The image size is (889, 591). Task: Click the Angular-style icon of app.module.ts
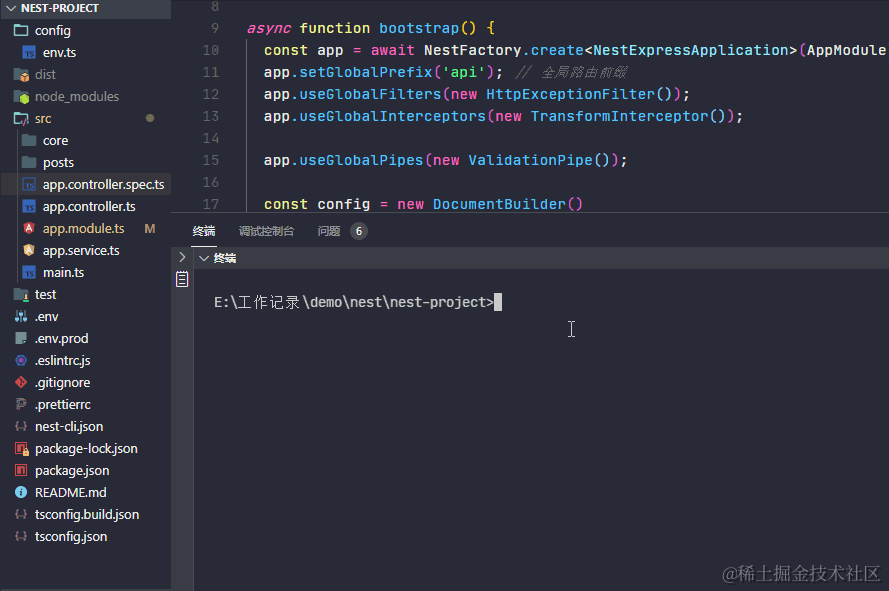click(x=29, y=228)
